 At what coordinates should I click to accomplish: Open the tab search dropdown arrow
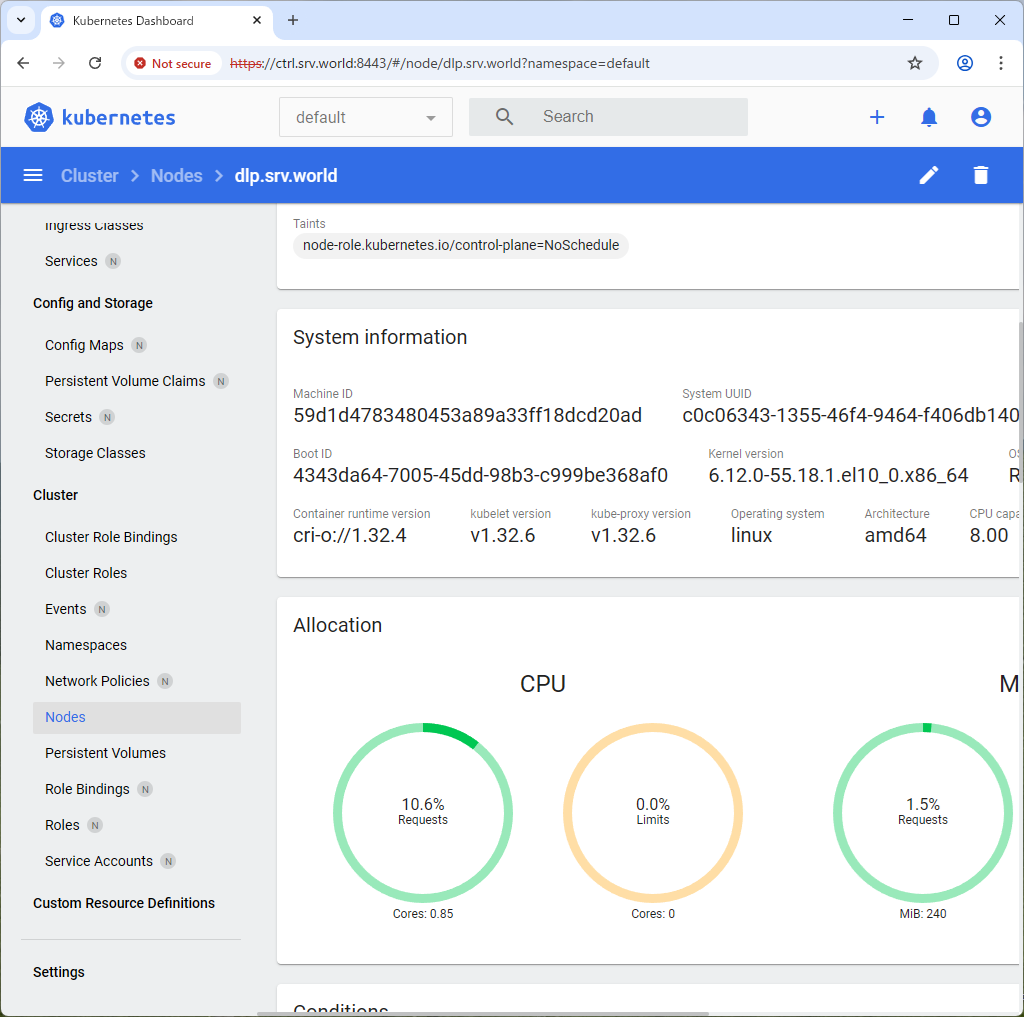click(x=21, y=20)
